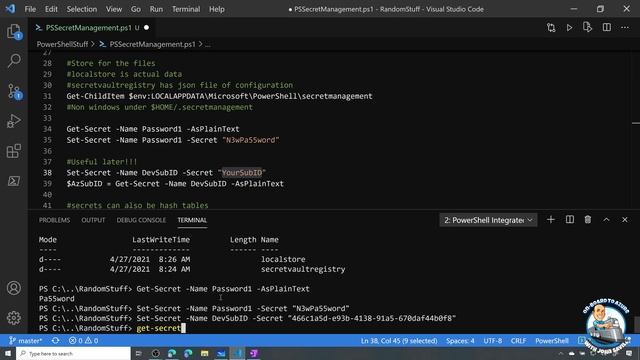Open the Go menu

coord(136,9)
